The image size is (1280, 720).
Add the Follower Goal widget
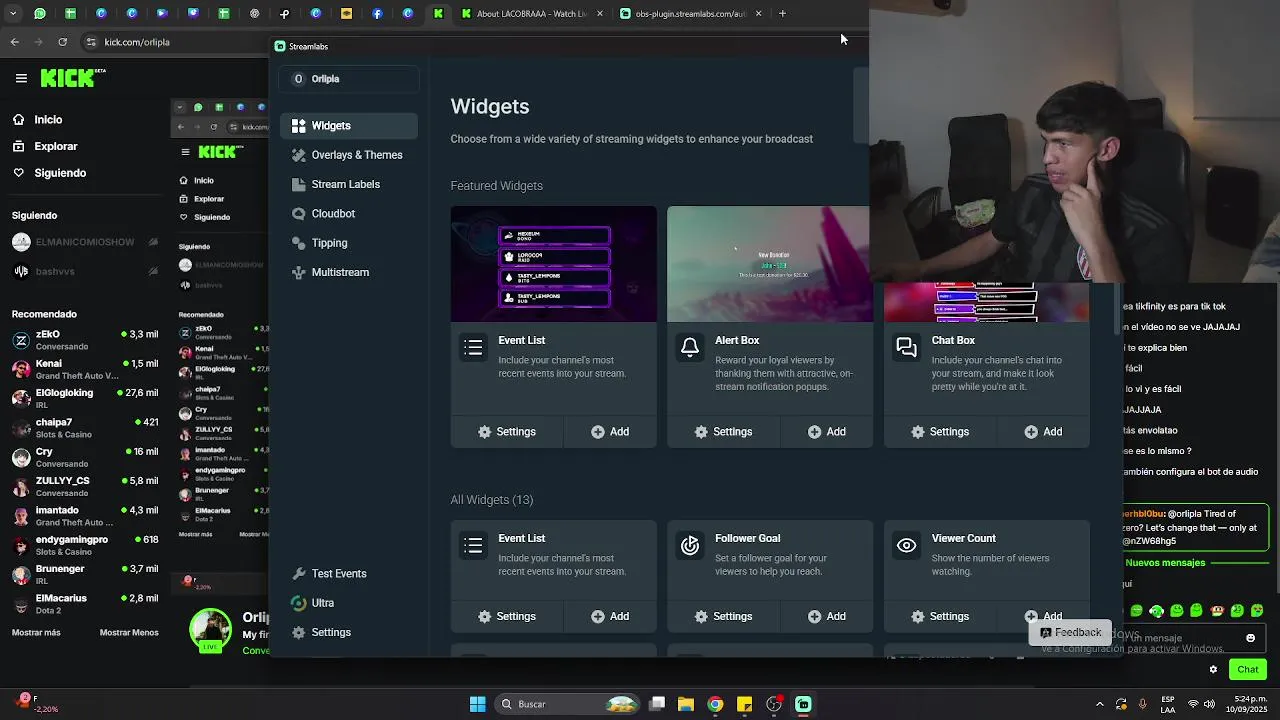tap(827, 616)
